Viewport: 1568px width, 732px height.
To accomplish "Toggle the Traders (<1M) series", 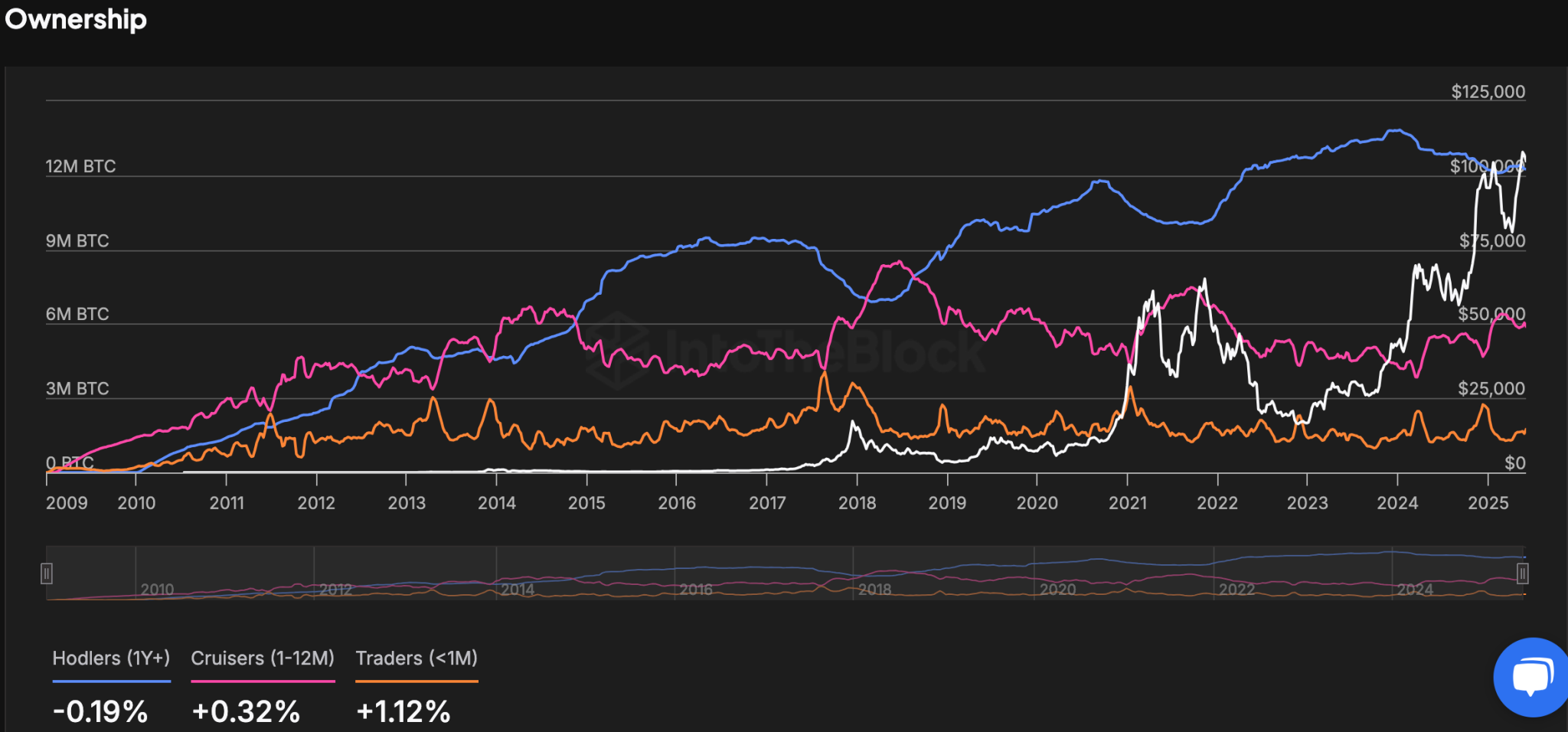I will [x=416, y=658].
